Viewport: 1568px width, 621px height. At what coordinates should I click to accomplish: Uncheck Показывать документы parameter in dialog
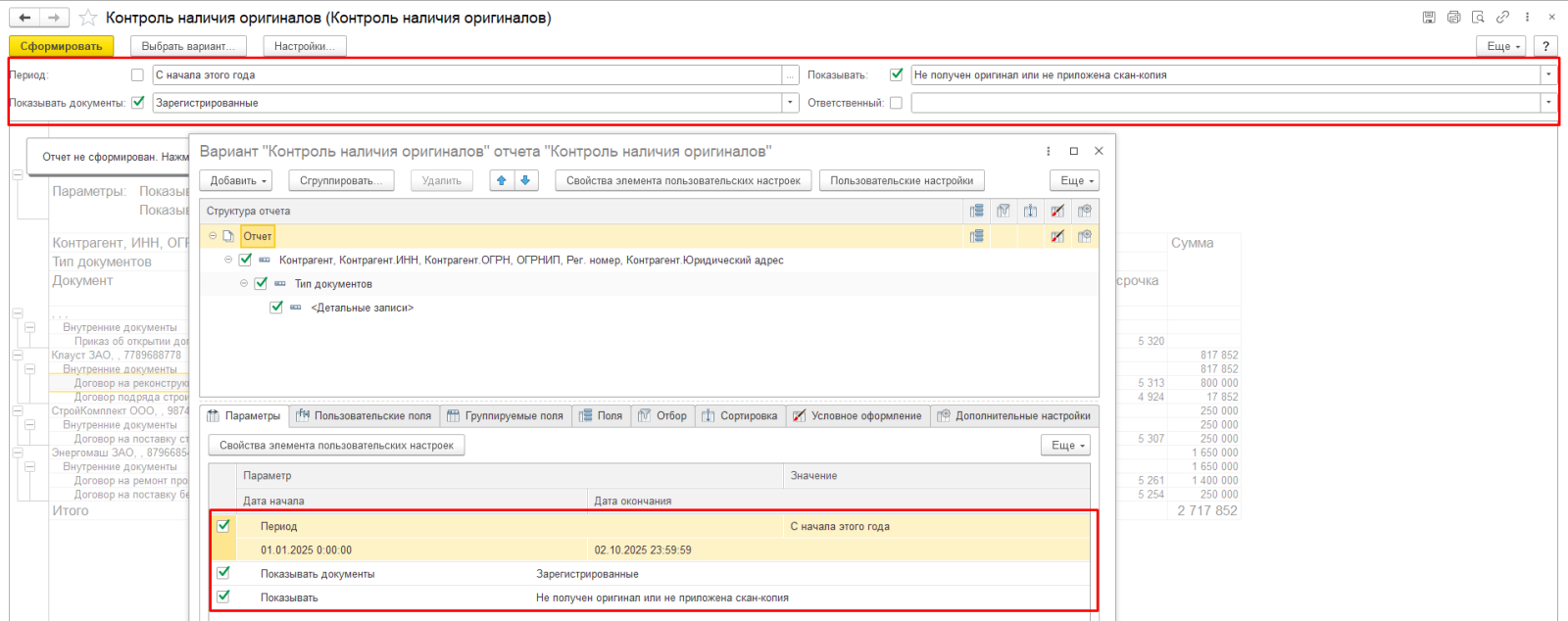click(223, 573)
